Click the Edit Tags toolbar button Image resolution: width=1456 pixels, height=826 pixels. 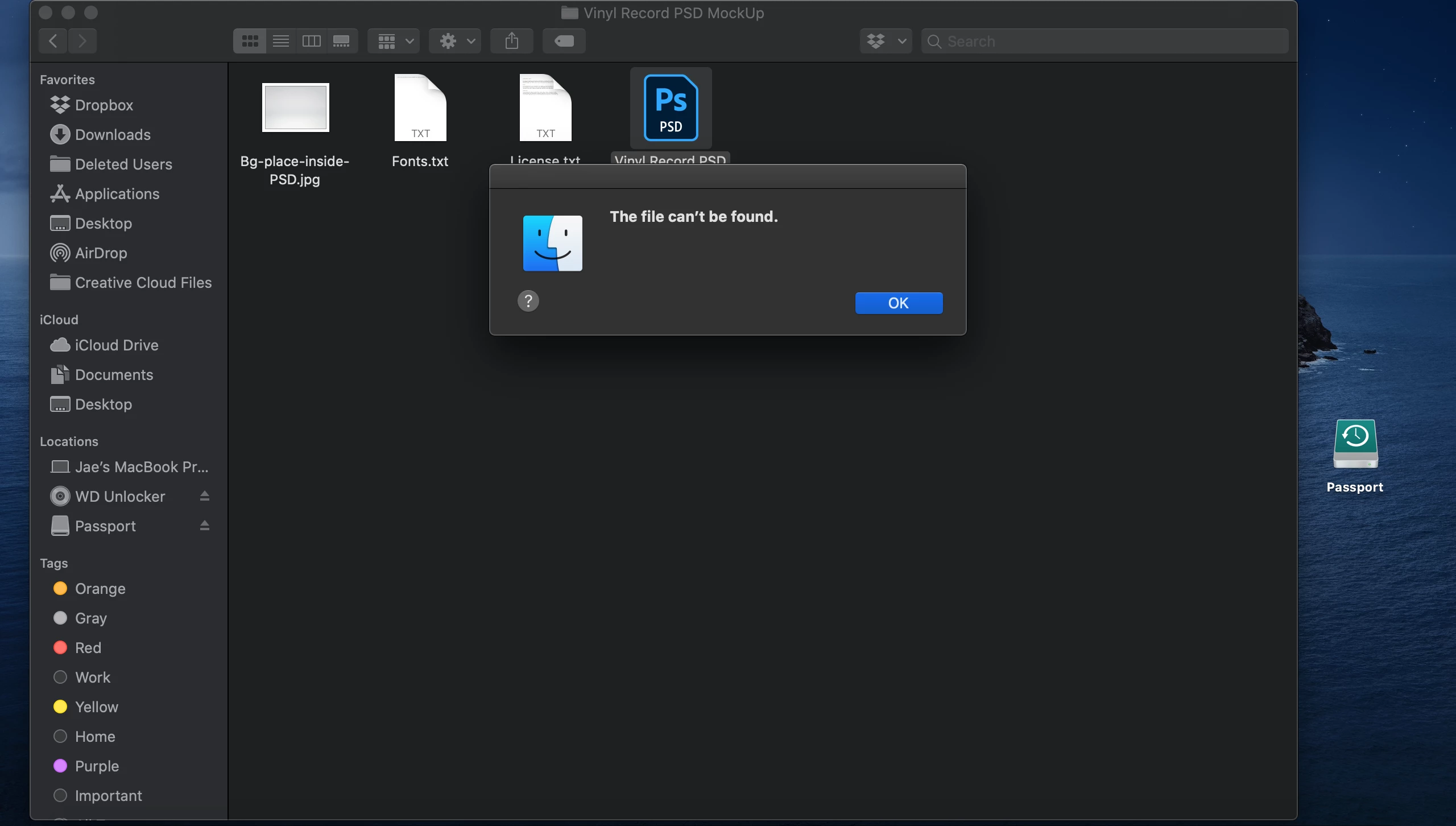(x=564, y=41)
